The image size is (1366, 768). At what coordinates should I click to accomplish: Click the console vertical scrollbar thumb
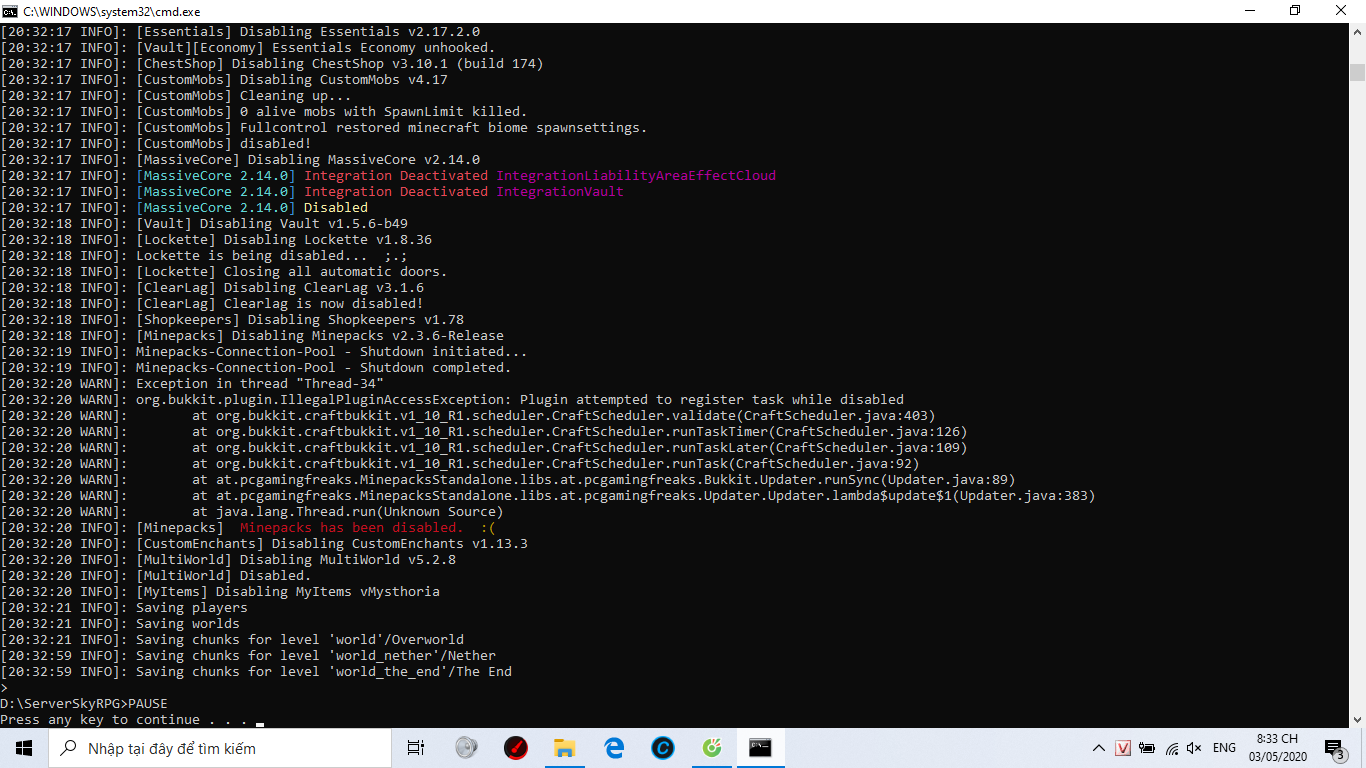(1357, 72)
